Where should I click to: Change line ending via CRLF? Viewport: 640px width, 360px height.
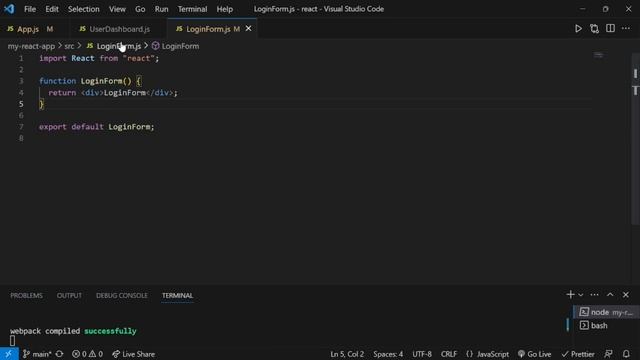click(449, 354)
